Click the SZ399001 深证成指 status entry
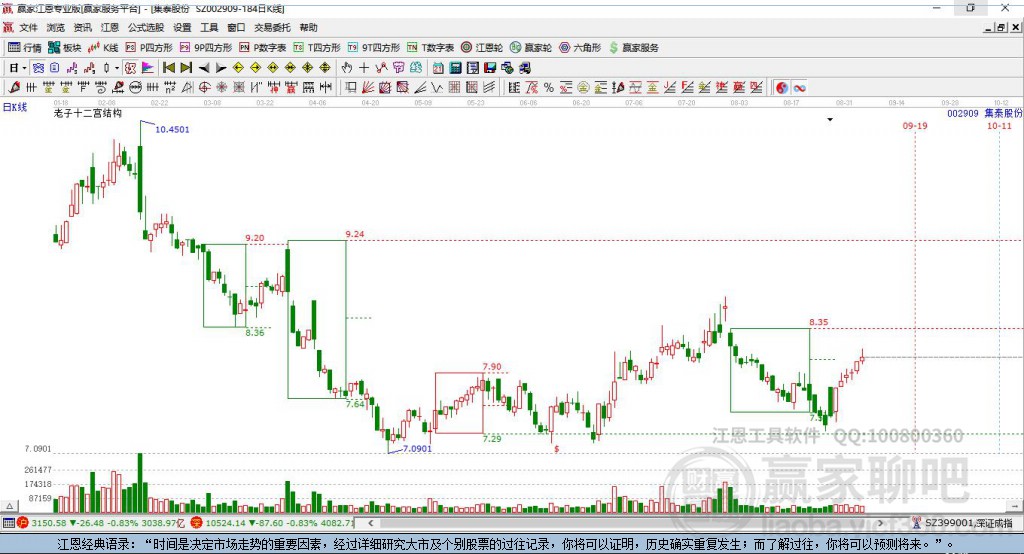The image size is (1024, 554). coord(963,523)
